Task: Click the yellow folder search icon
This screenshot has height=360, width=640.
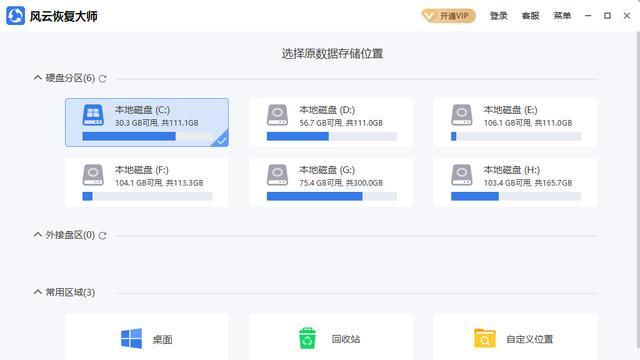Action: (x=484, y=338)
